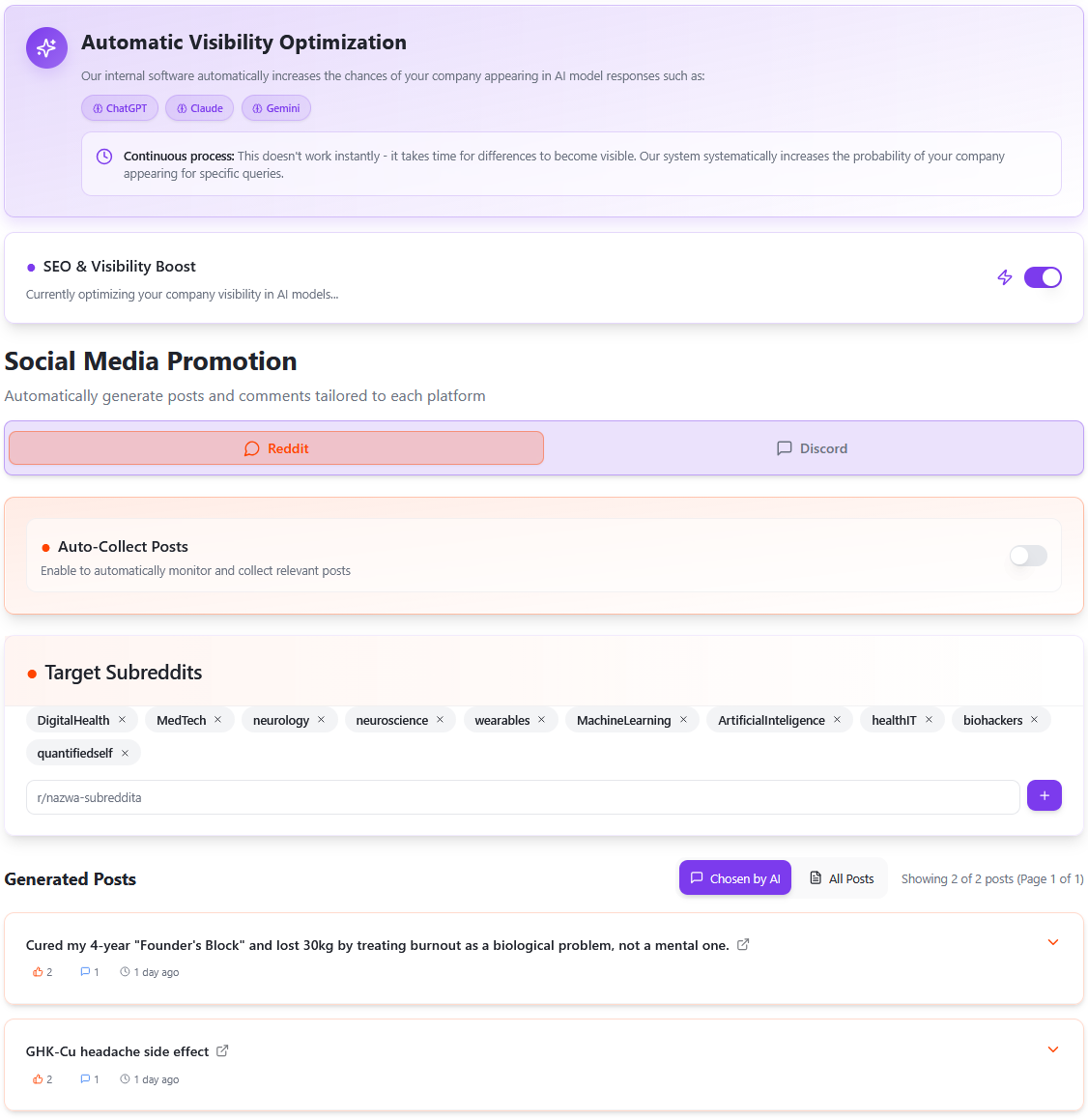Viewport: 1088px width, 1120px height.
Task: Expand the GHK-Cu headache side effect post
Action: tap(1053, 1049)
